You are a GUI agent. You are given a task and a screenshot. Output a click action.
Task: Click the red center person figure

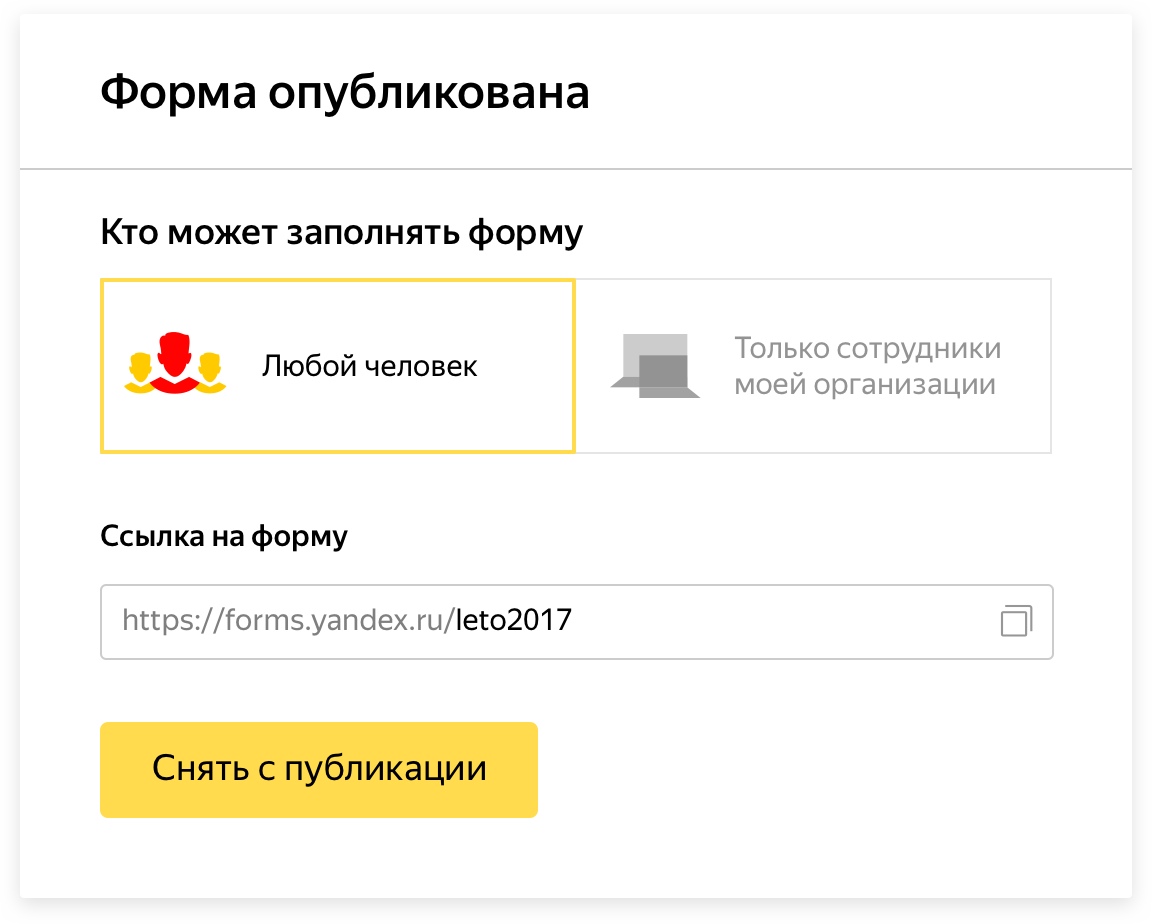coord(176,360)
